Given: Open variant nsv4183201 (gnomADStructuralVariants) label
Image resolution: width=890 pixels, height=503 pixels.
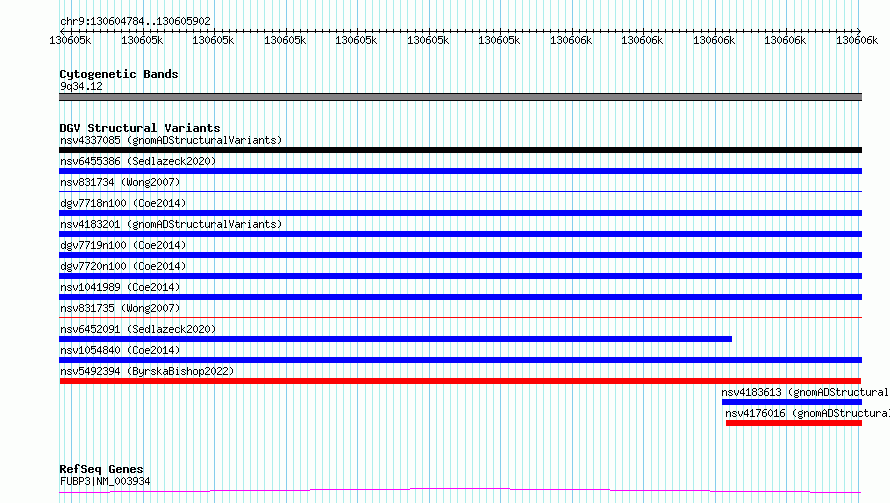Looking at the screenshot, I should [x=171, y=224].
